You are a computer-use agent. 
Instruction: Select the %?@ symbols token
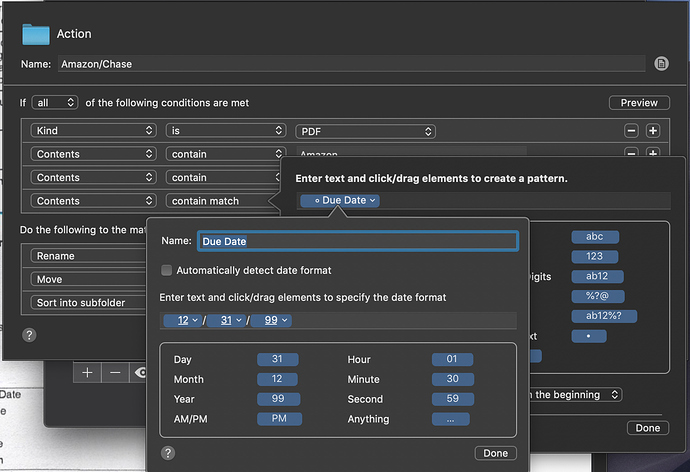(598, 296)
